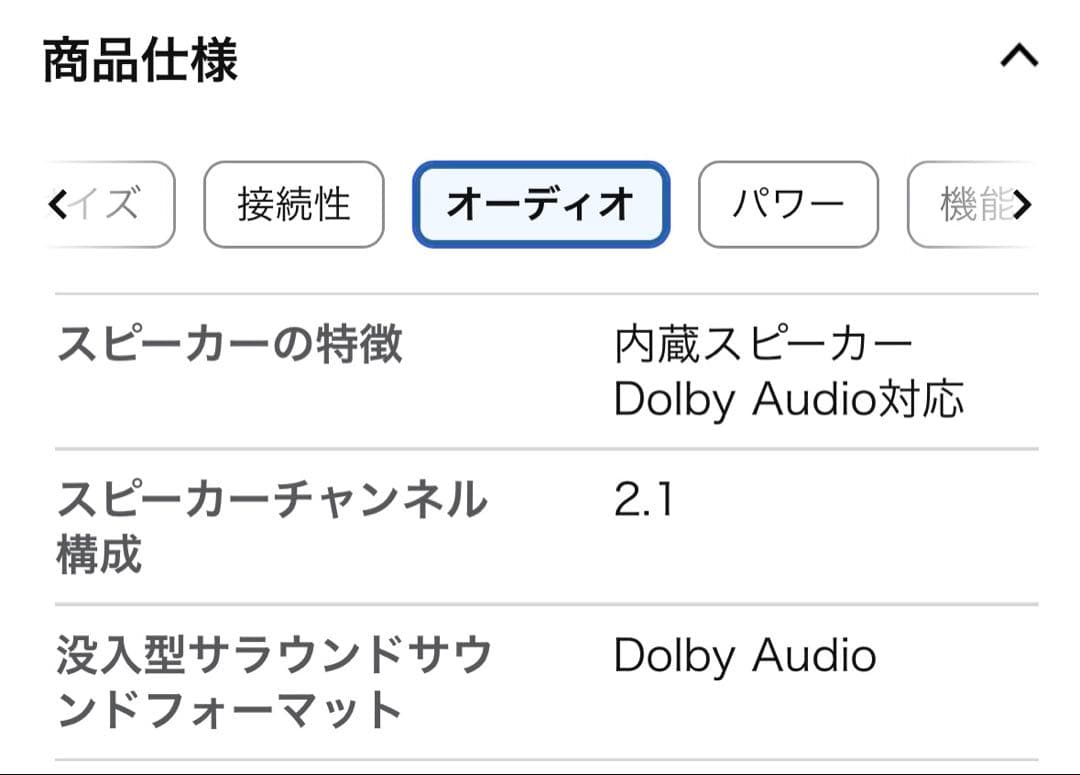Image resolution: width=1080 pixels, height=775 pixels.
Task: Click the 商品仕様 section heading
Action: [140, 60]
